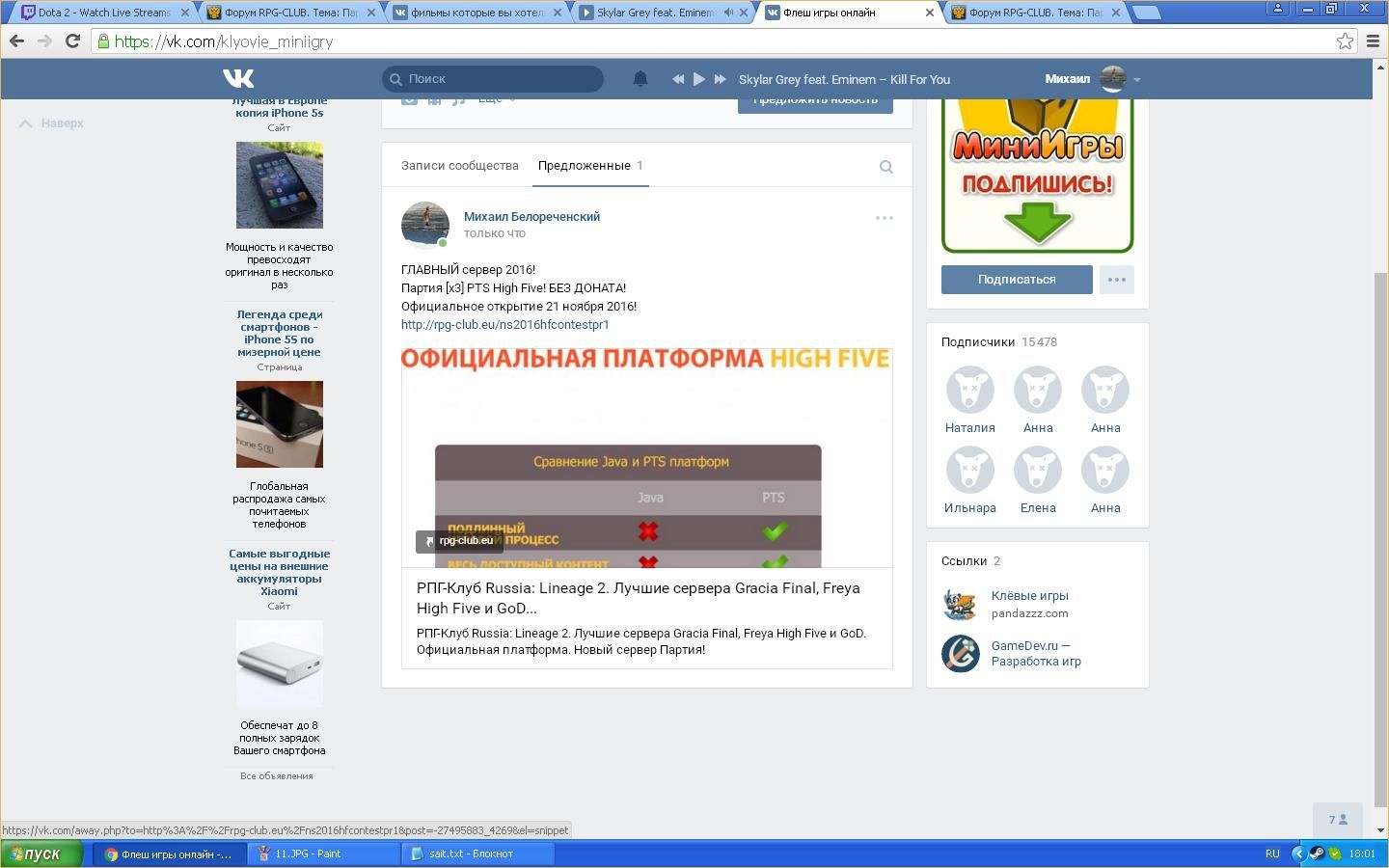Click the browser forward arrow
The height and width of the screenshot is (868, 1389).
[44, 41]
